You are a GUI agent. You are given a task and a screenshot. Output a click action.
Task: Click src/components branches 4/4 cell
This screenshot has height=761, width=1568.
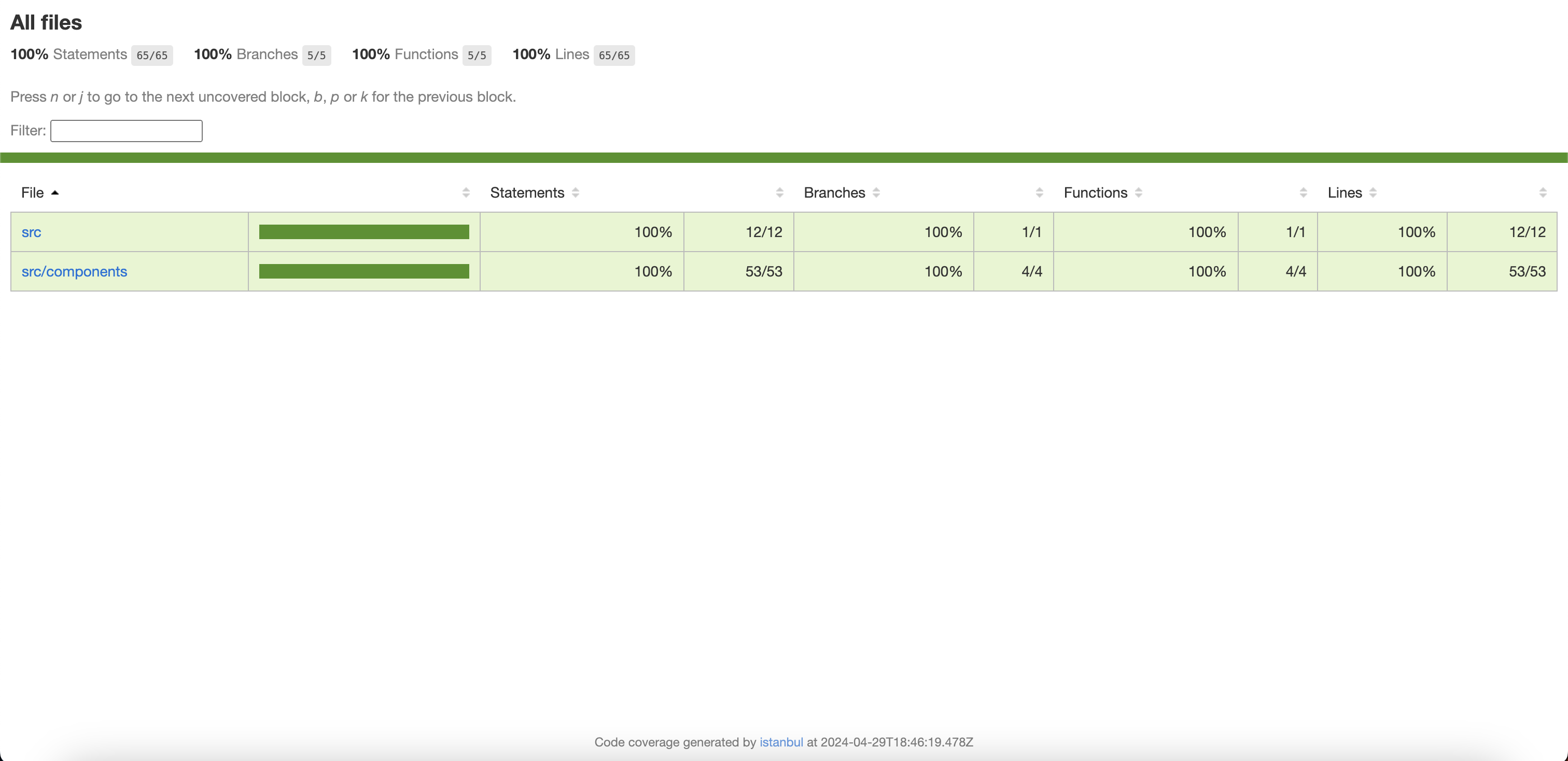point(1014,271)
